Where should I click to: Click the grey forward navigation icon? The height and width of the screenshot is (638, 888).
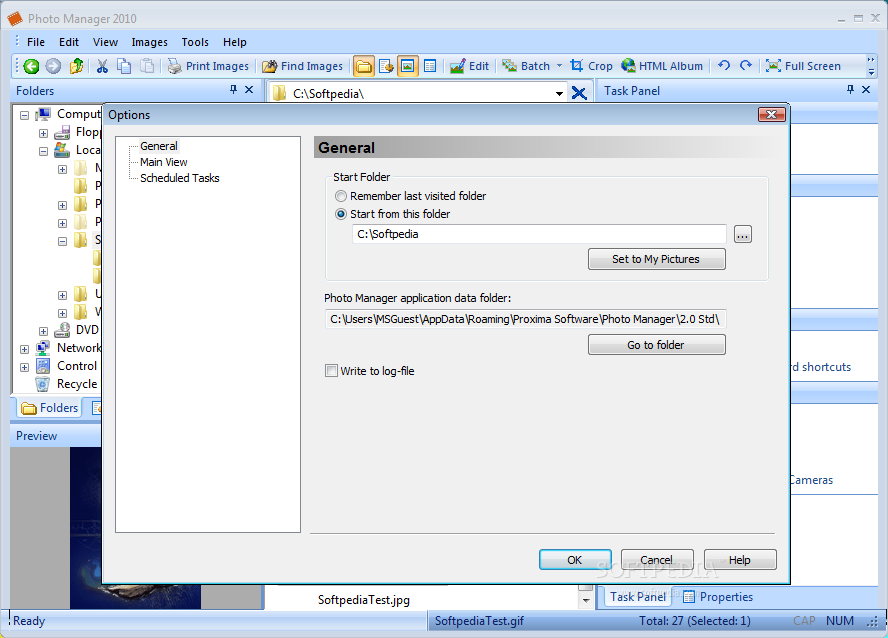[x=53, y=66]
